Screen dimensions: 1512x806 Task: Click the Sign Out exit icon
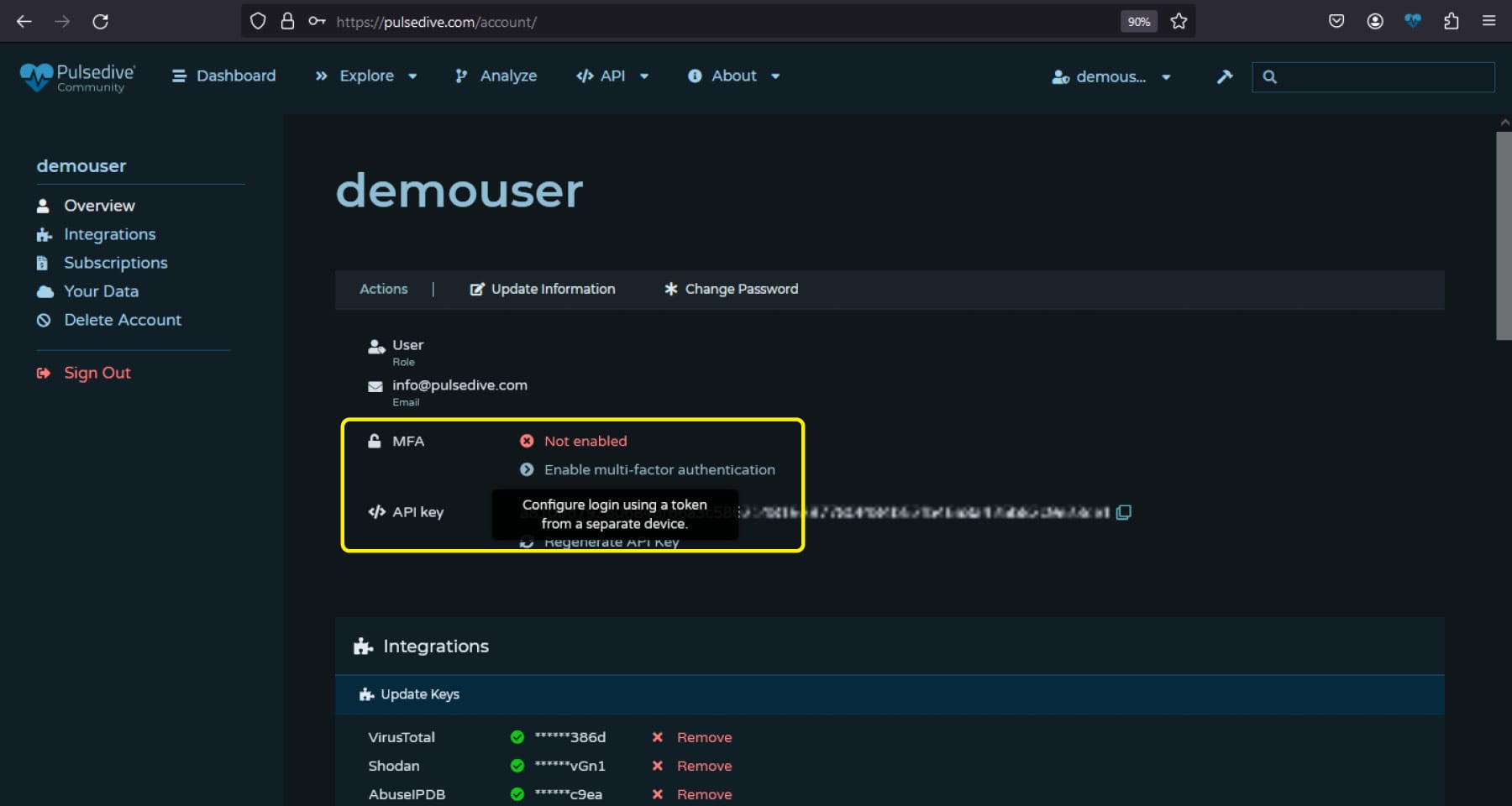click(44, 373)
